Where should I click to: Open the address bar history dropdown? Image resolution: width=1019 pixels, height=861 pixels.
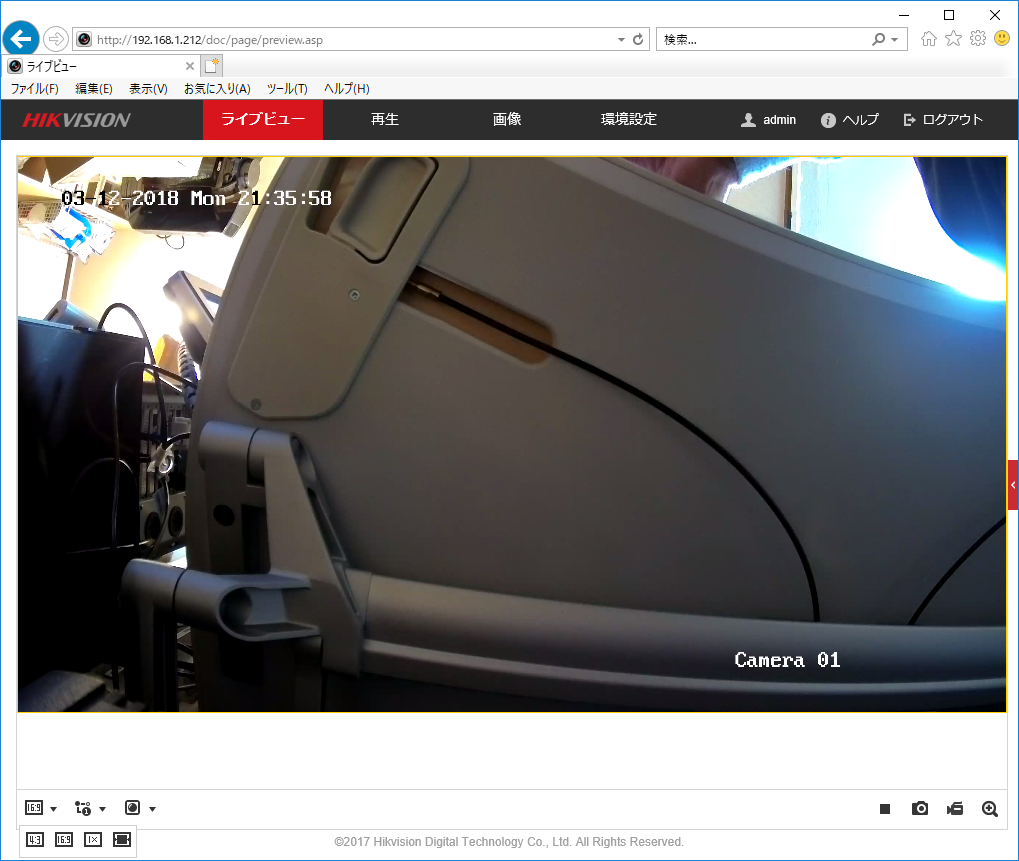(621, 40)
